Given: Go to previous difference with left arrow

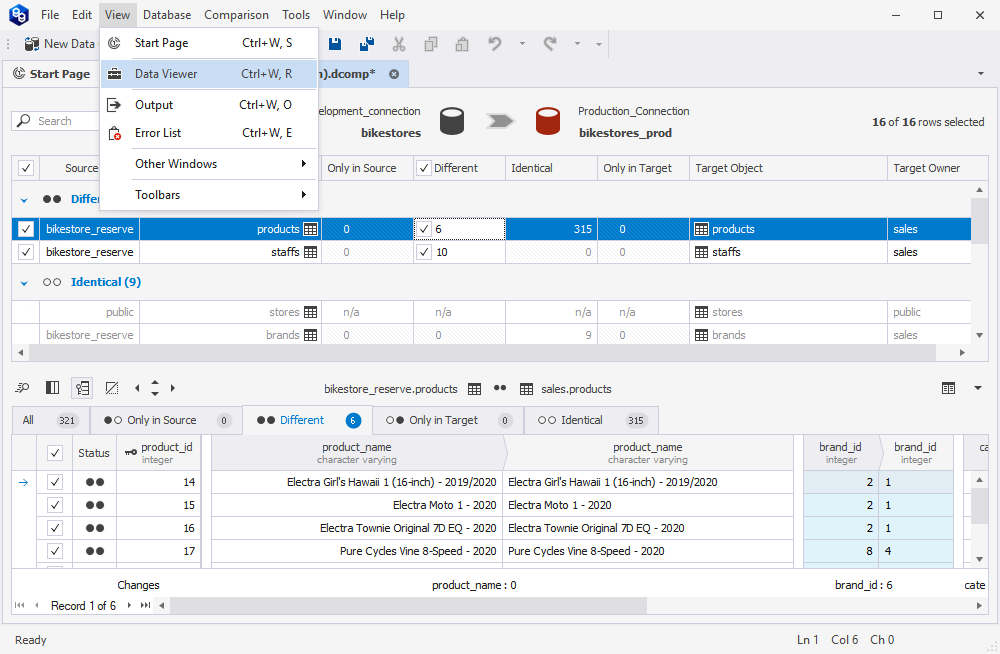Looking at the screenshot, I should 137,388.
